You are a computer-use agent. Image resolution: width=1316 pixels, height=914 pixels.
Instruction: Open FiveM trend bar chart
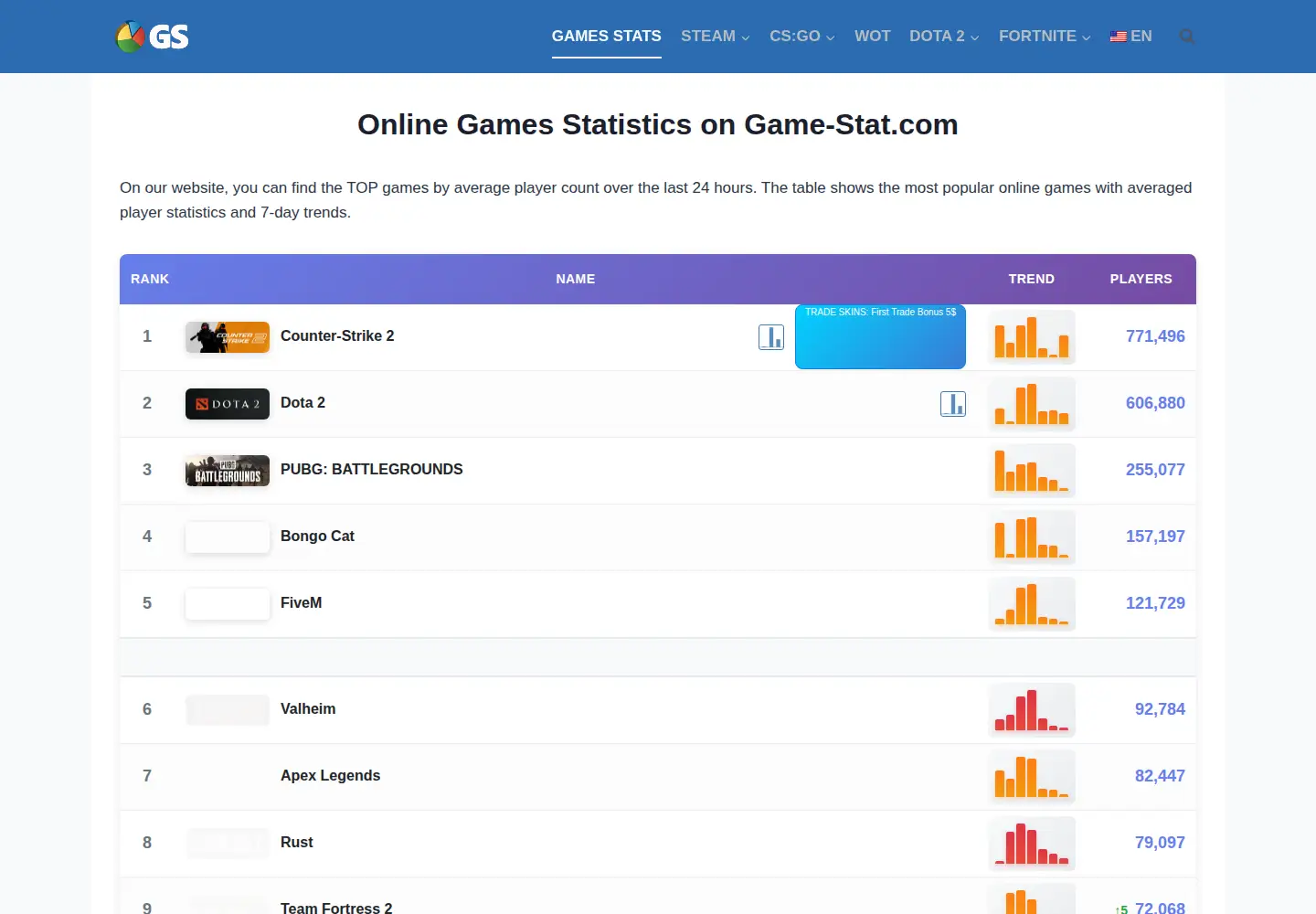point(1032,604)
